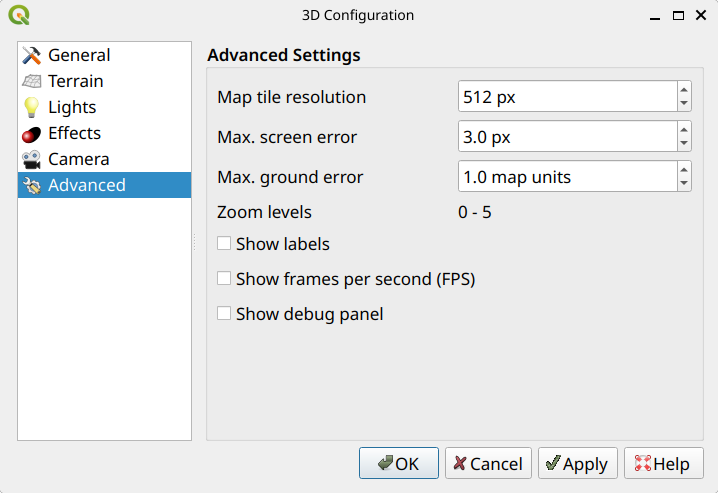
Task: Click the Terrain mesh grid icon
Action: tap(32, 81)
